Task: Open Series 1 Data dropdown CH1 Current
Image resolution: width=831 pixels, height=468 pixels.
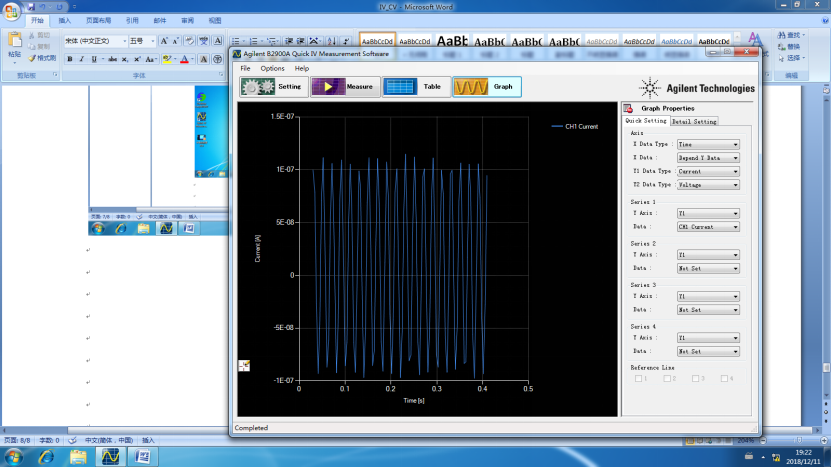Action: click(708, 227)
